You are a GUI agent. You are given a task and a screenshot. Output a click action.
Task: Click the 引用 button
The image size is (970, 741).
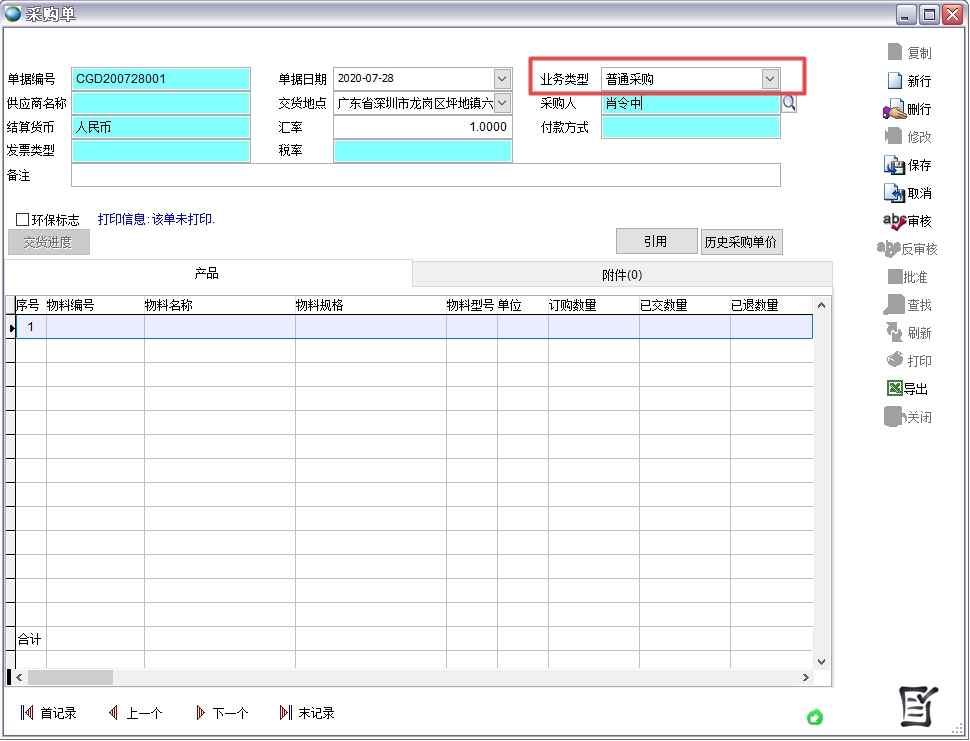click(x=655, y=241)
